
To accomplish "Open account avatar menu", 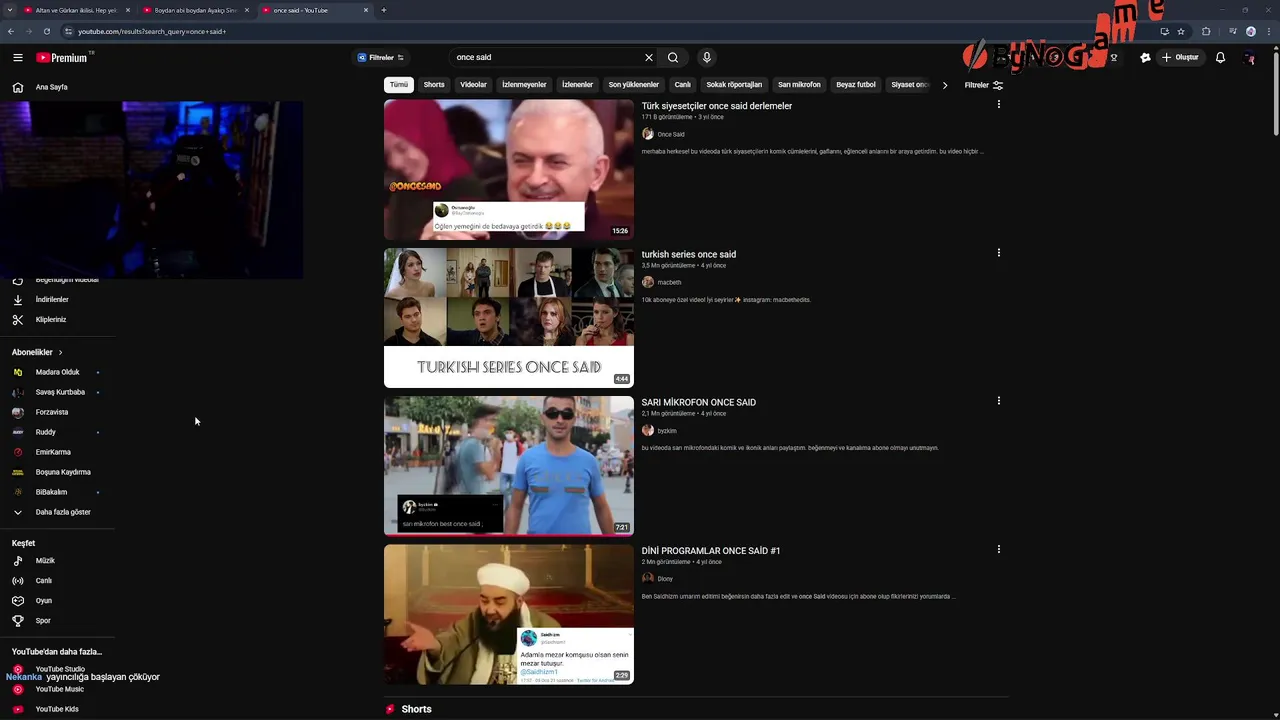I will coord(1249,58).
